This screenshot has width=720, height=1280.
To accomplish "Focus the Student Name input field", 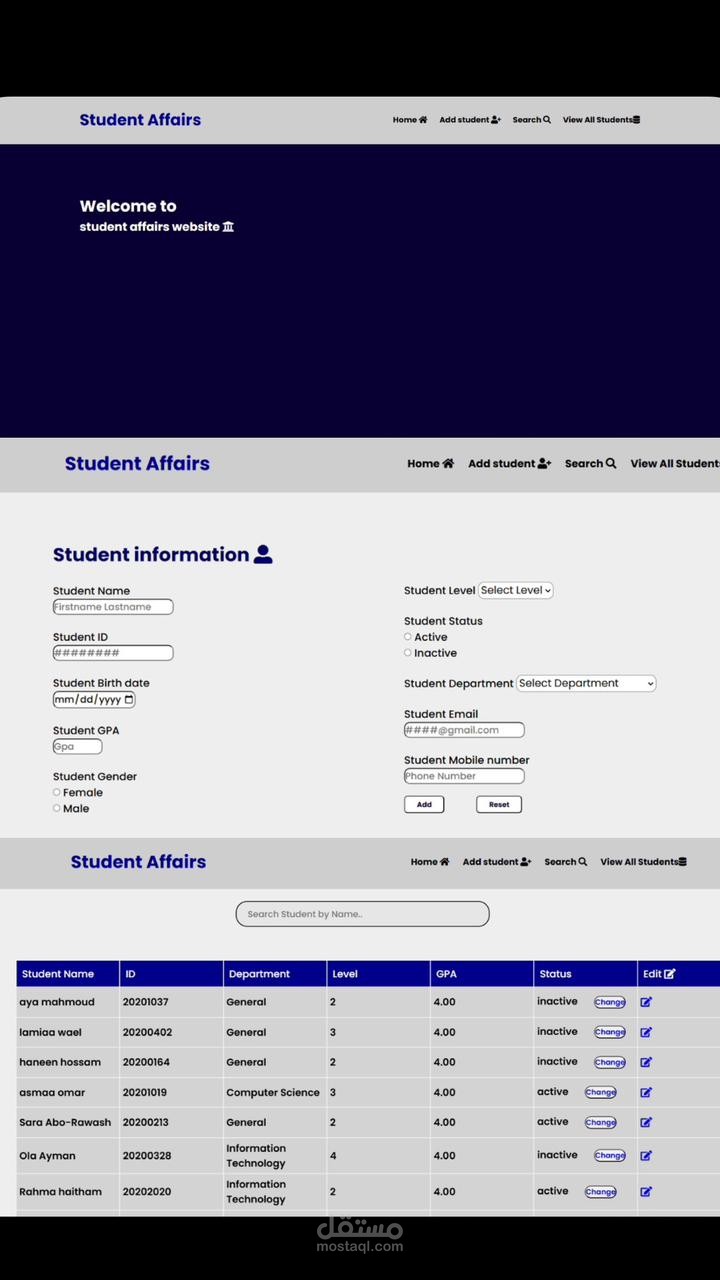I will click(113, 607).
